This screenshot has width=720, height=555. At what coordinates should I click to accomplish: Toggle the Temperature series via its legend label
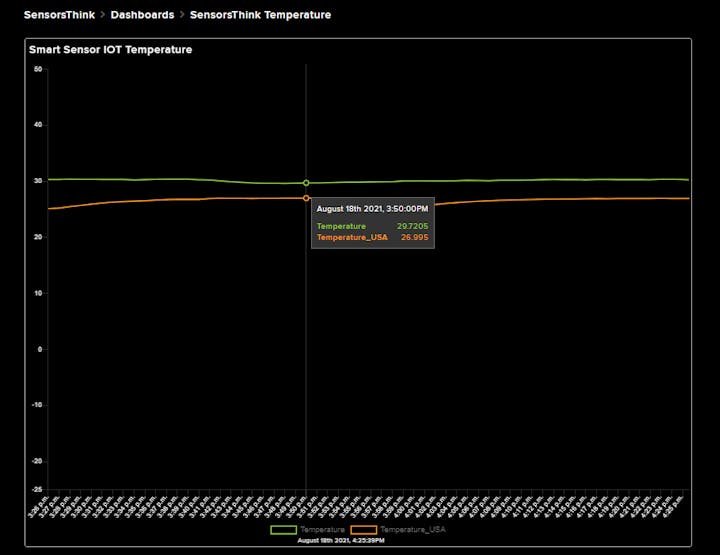click(x=322, y=529)
